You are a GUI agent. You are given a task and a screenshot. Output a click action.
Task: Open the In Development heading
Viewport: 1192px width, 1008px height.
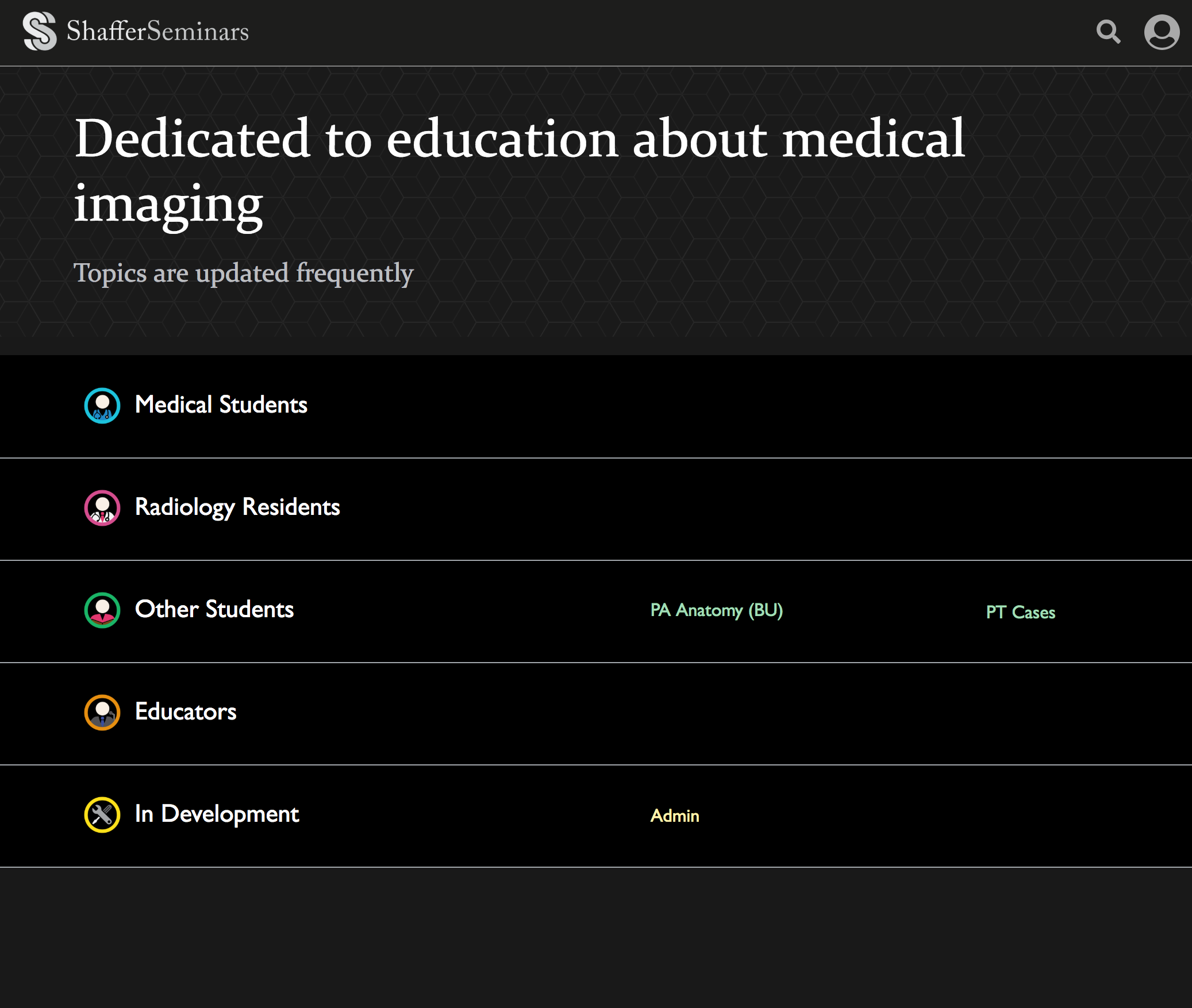click(217, 814)
